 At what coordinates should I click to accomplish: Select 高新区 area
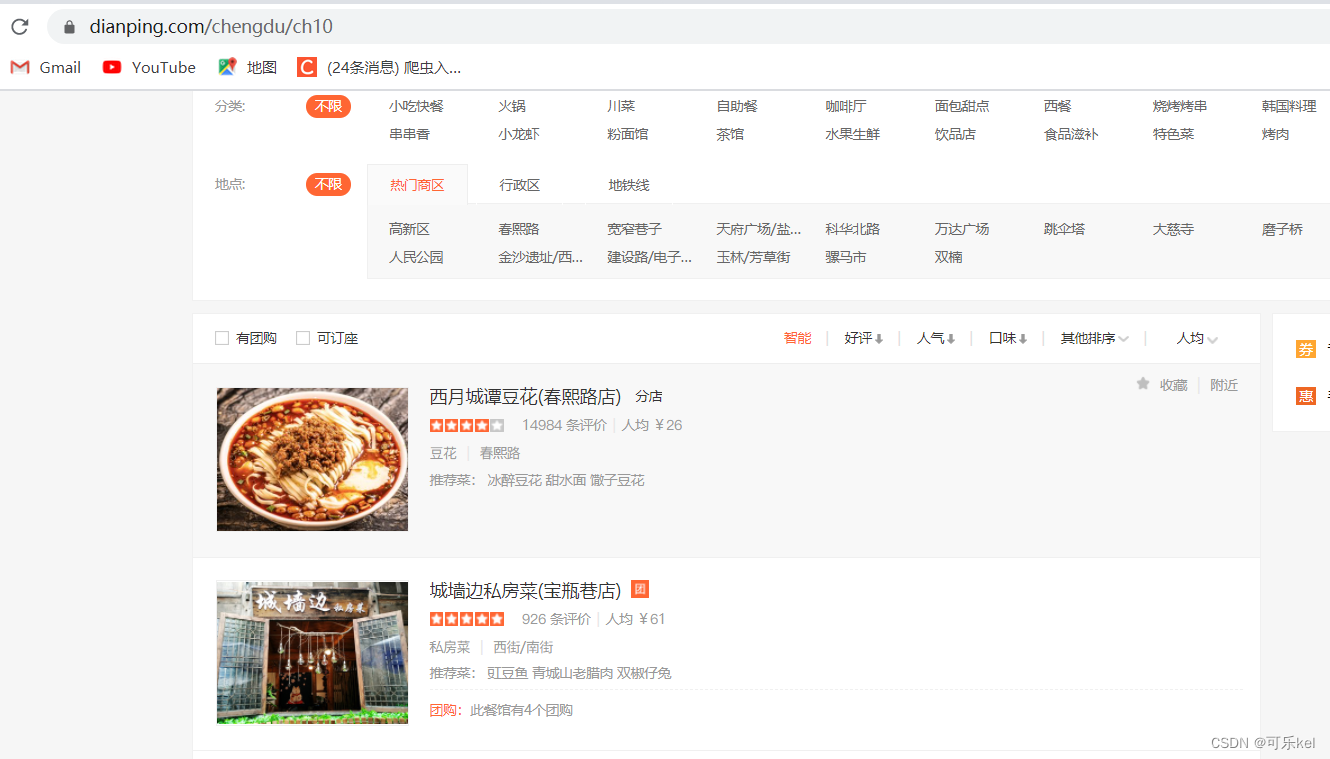click(x=409, y=229)
